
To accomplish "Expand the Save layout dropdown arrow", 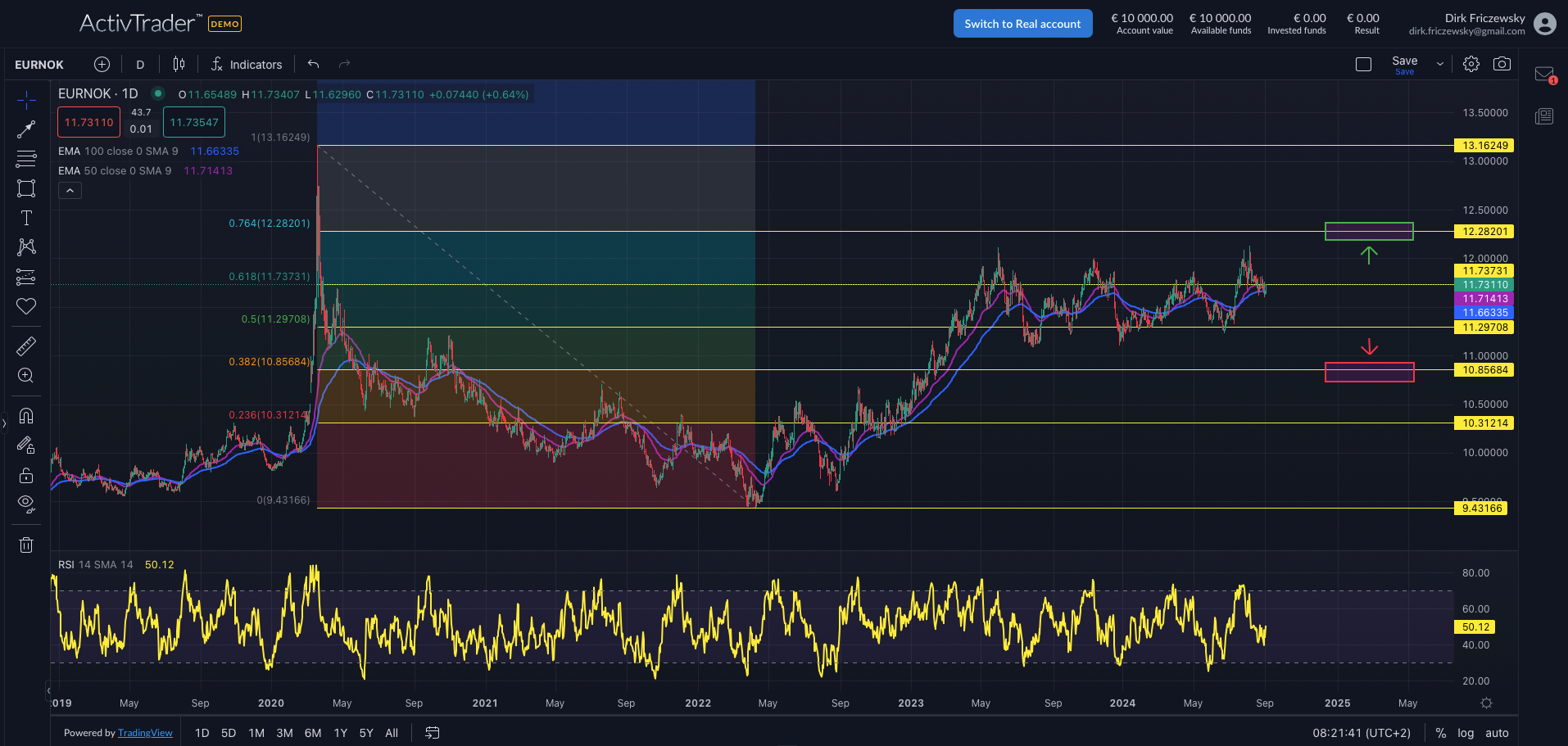I will point(1440,64).
